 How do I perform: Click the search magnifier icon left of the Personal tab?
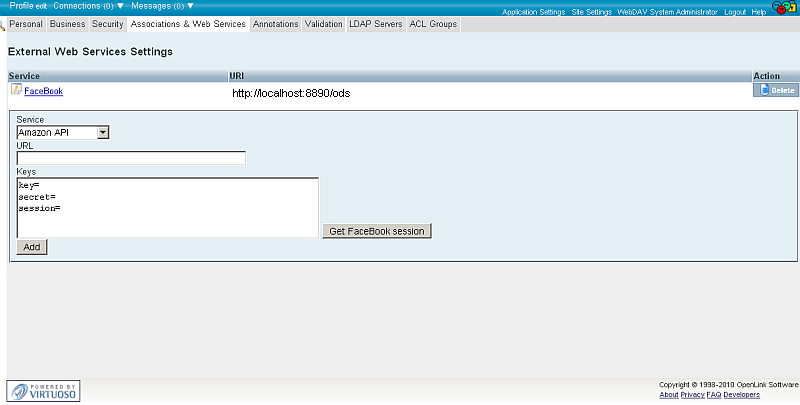(3, 24)
